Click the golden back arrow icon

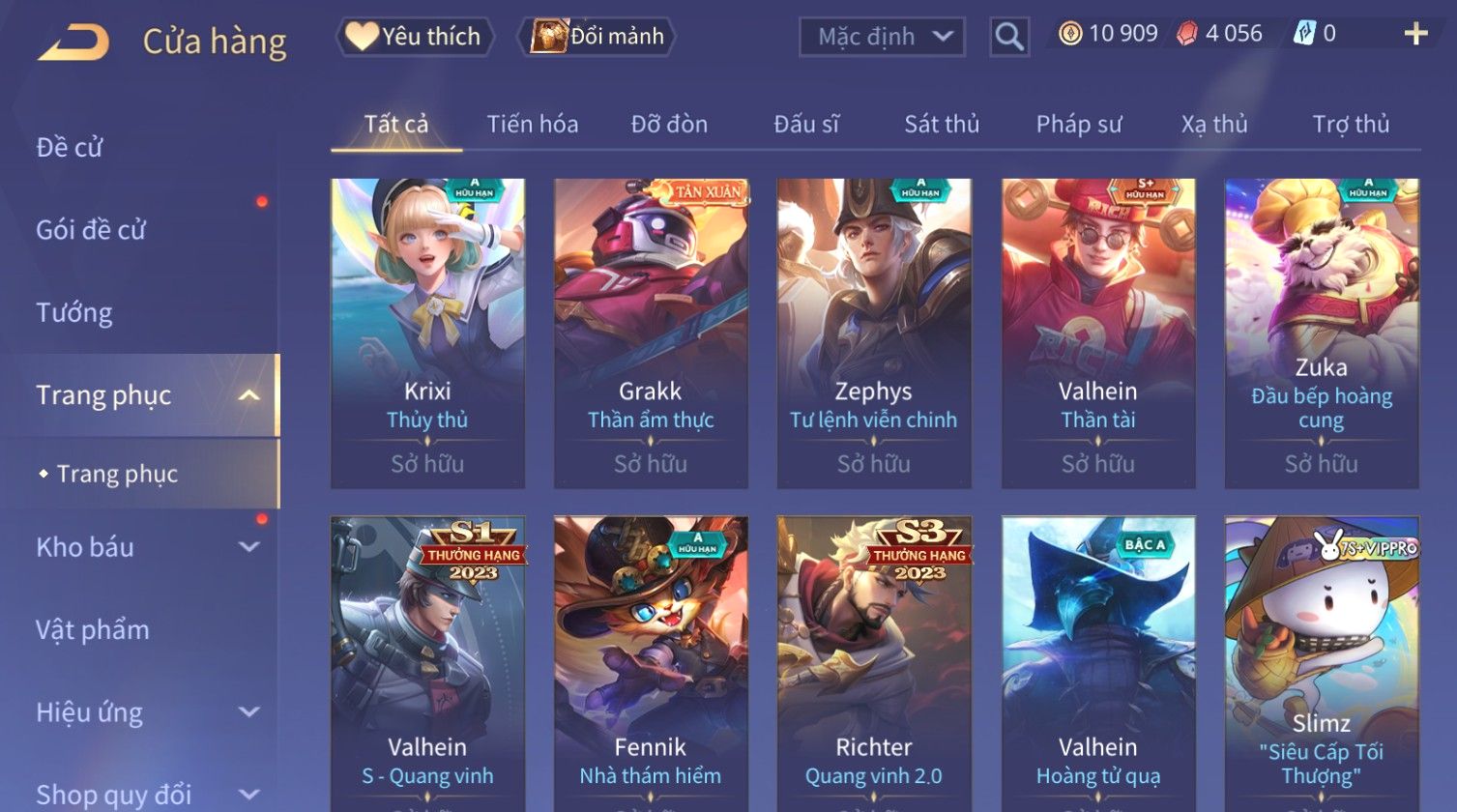[73, 43]
